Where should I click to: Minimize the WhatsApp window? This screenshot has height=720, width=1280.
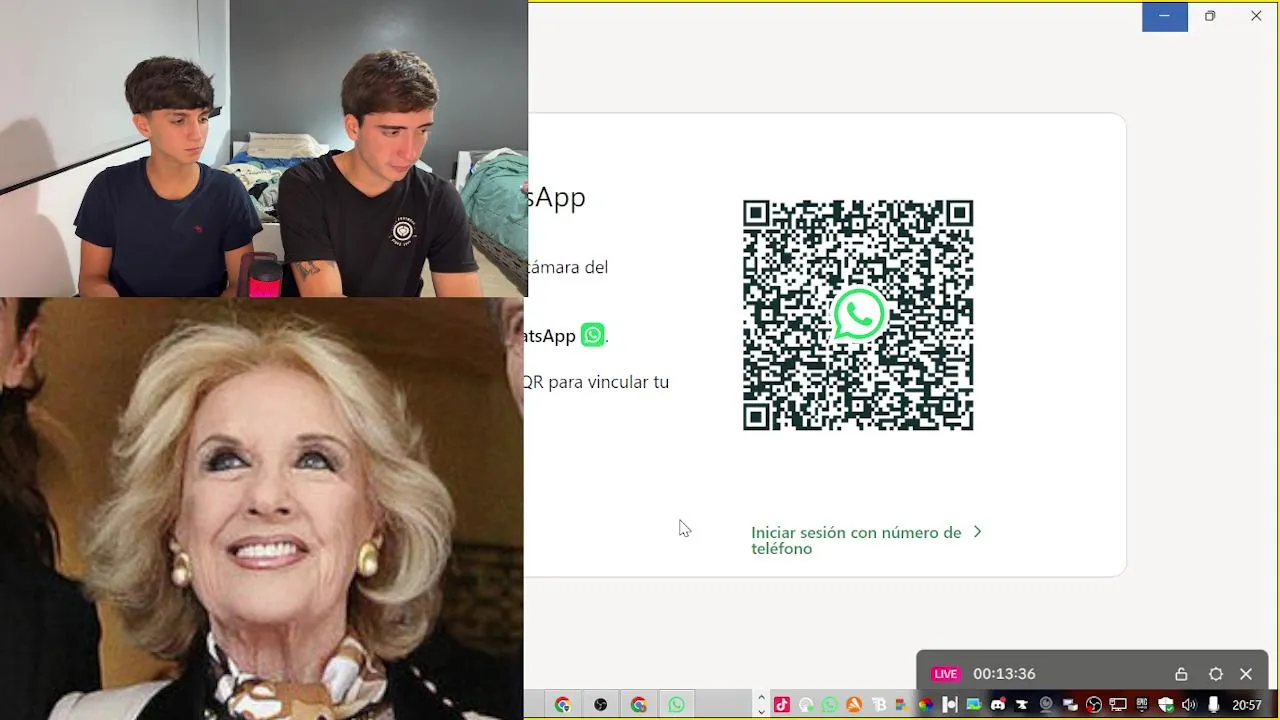pyautogui.click(x=1164, y=16)
